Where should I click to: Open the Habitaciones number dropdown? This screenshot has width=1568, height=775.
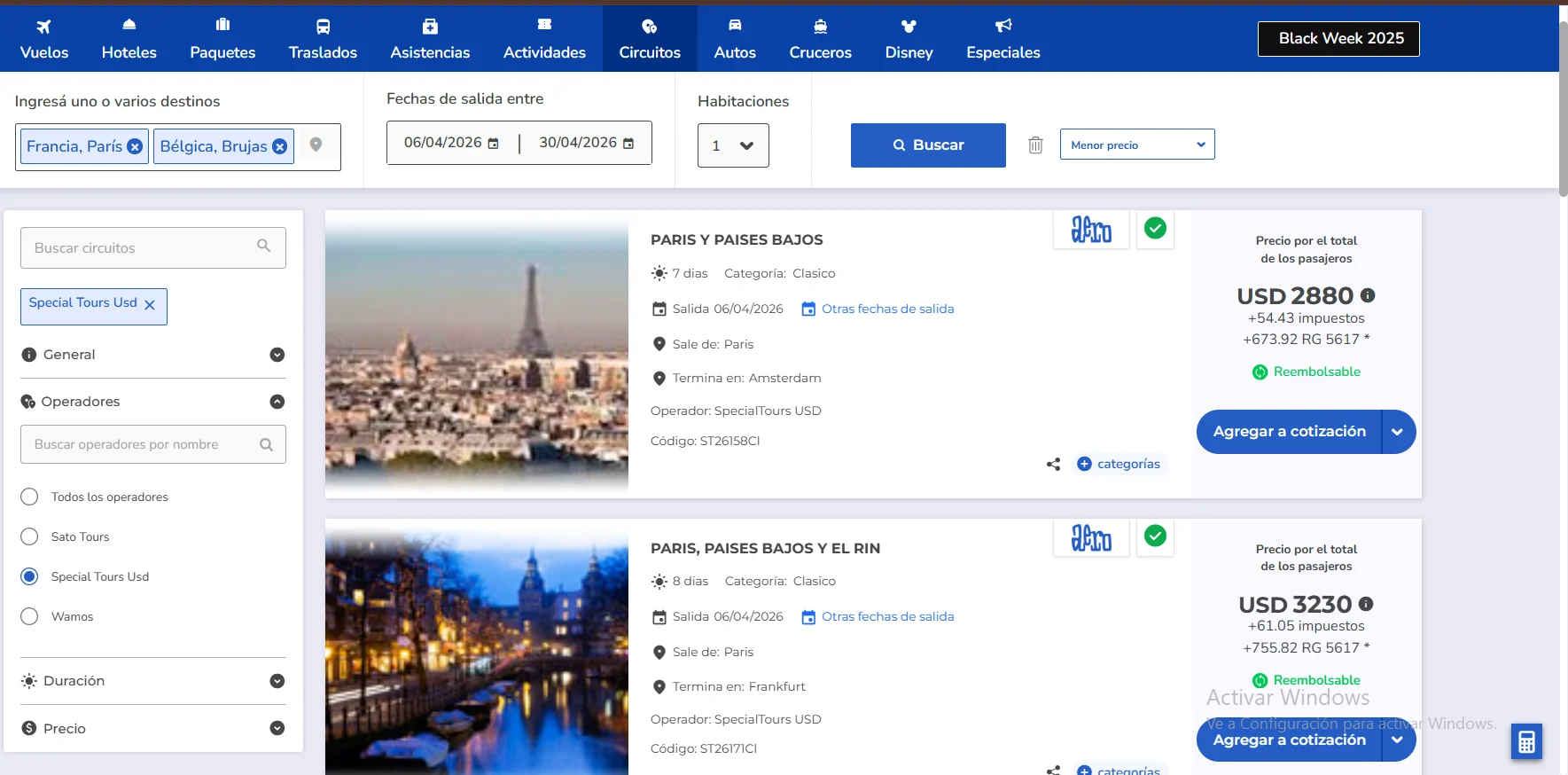[x=732, y=146]
